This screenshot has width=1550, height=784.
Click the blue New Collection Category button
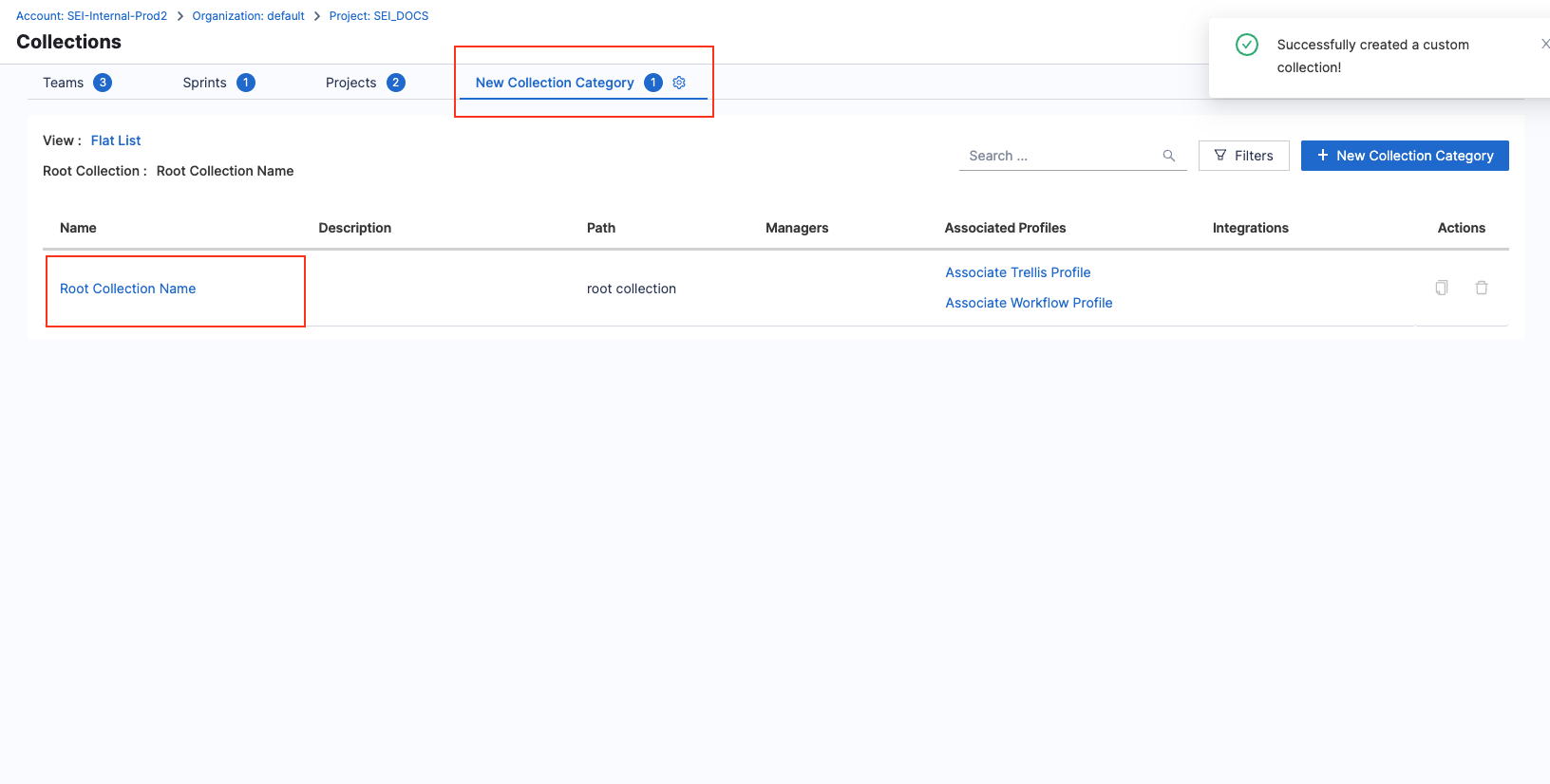coord(1405,156)
